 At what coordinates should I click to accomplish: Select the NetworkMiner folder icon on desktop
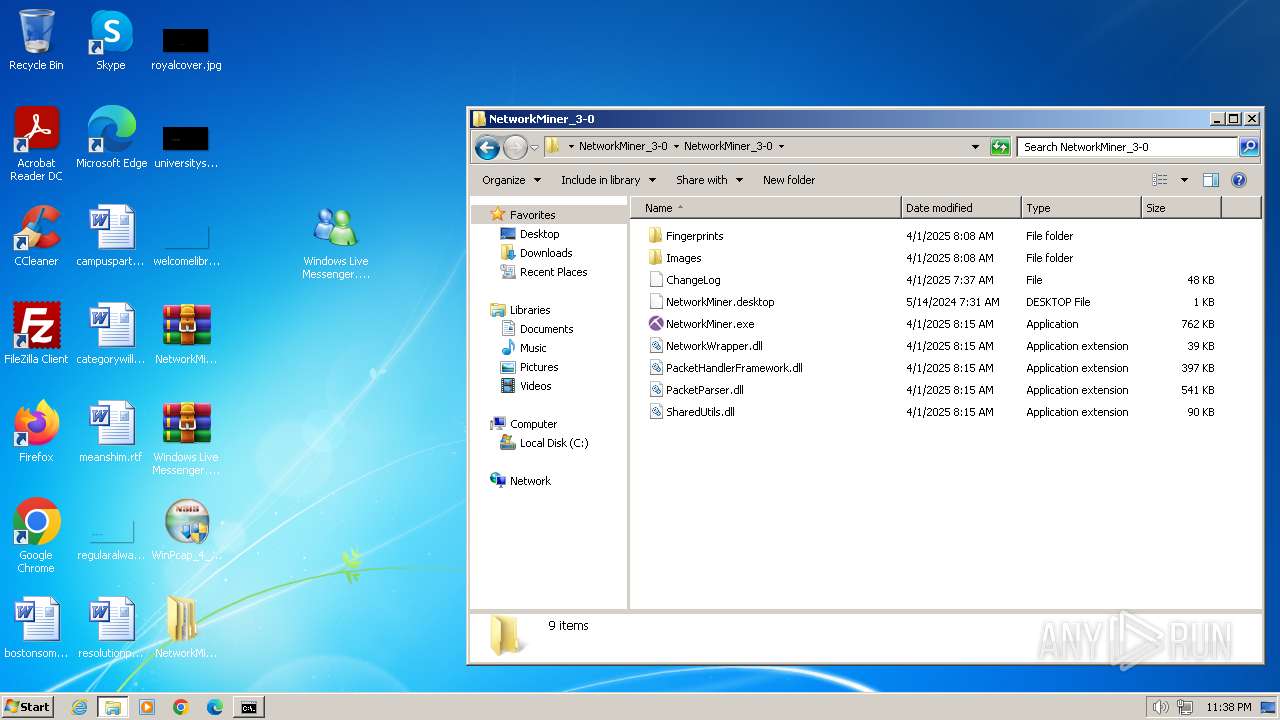click(186, 628)
